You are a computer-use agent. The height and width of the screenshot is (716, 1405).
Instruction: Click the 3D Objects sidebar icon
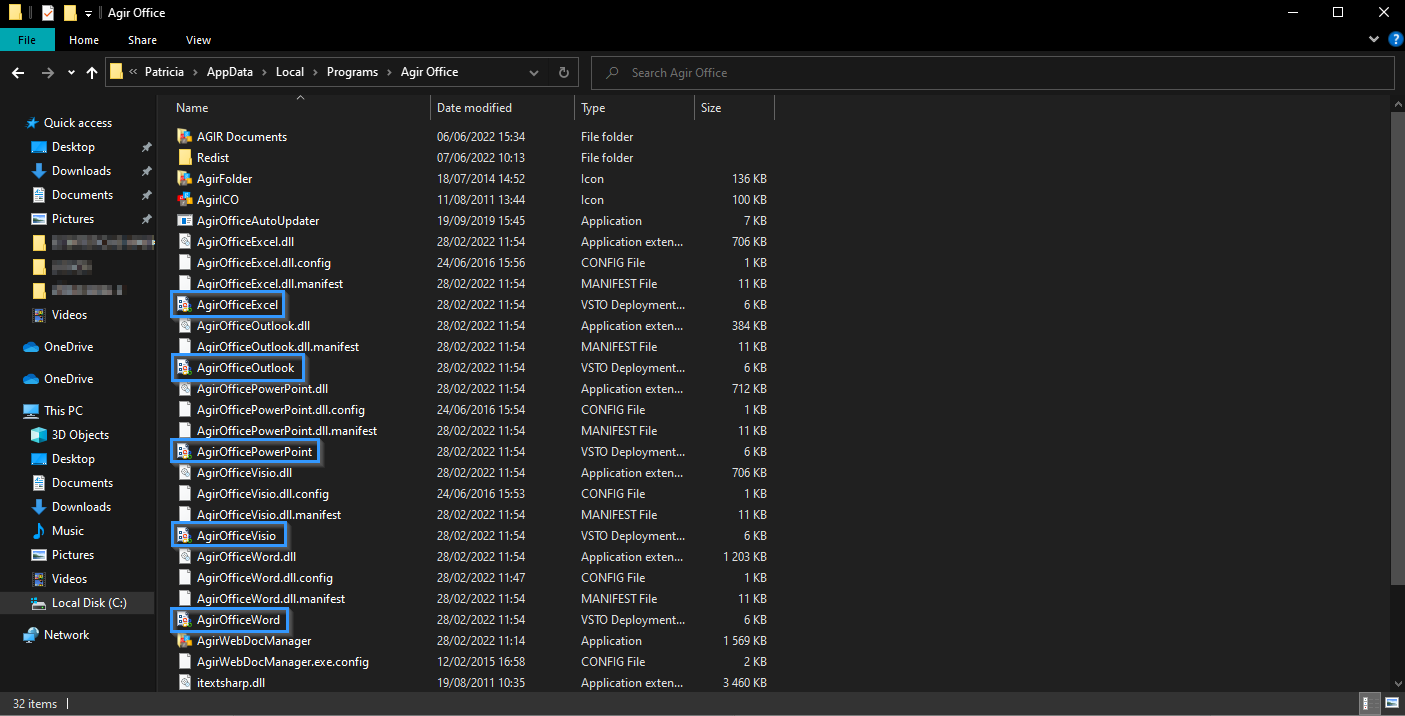(39, 435)
